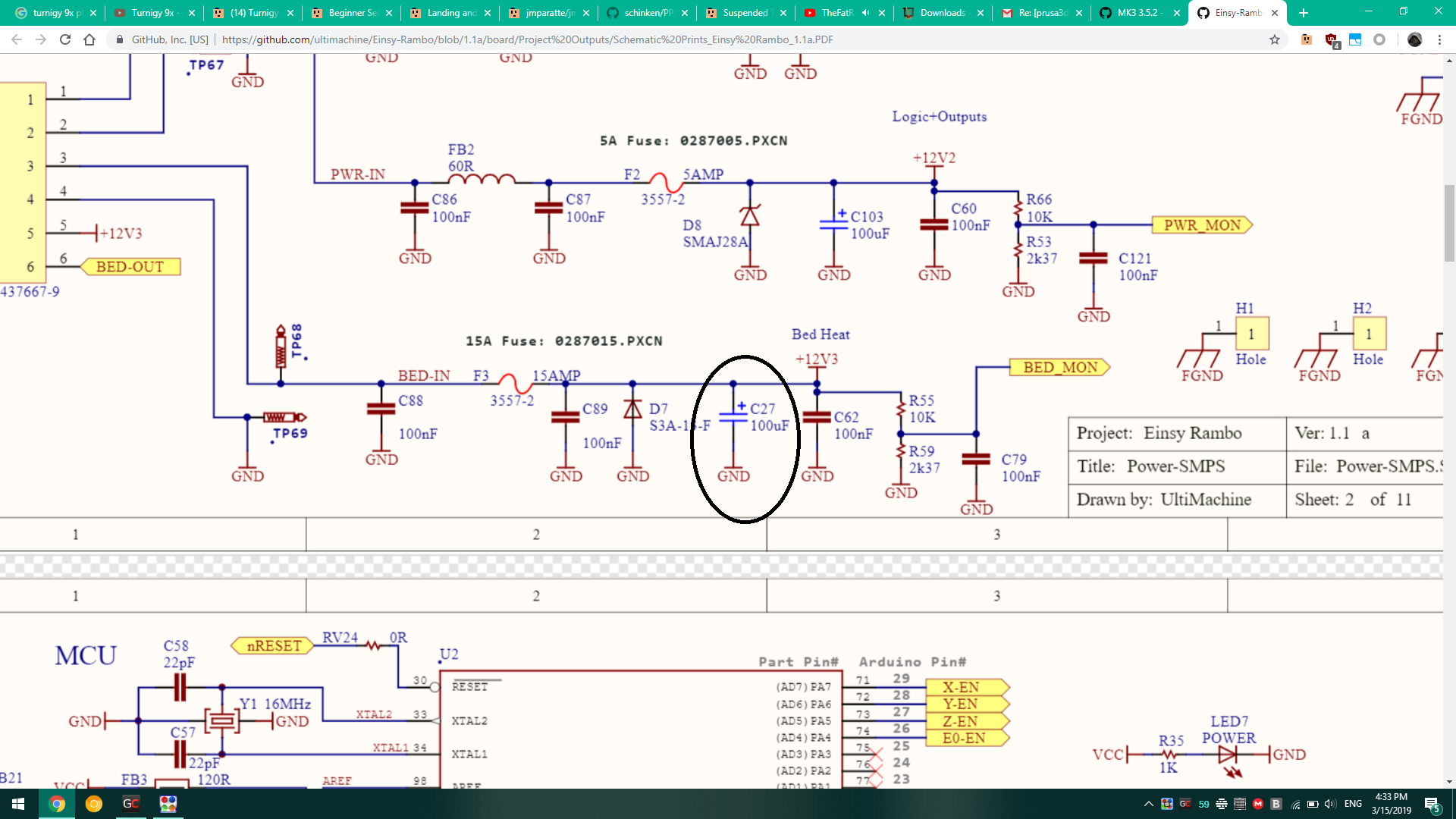Expand the hidden system tray icons
The height and width of the screenshot is (819, 1456).
pyautogui.click(x=1148, y=804)
